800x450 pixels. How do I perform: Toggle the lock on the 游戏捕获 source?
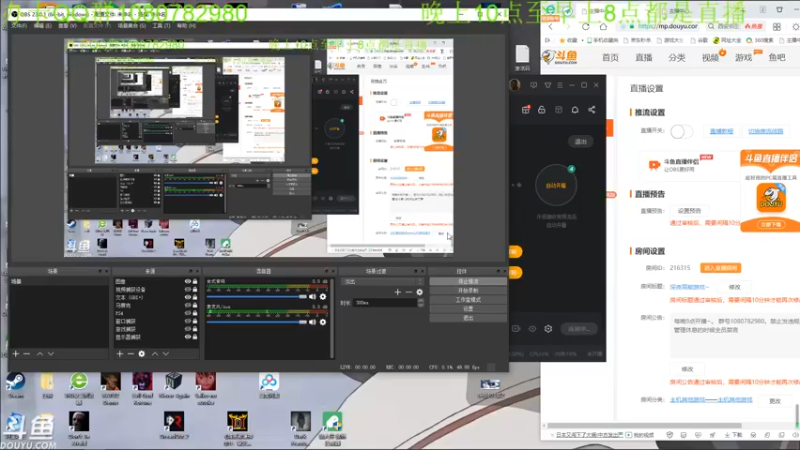click(x=194, y=329)
